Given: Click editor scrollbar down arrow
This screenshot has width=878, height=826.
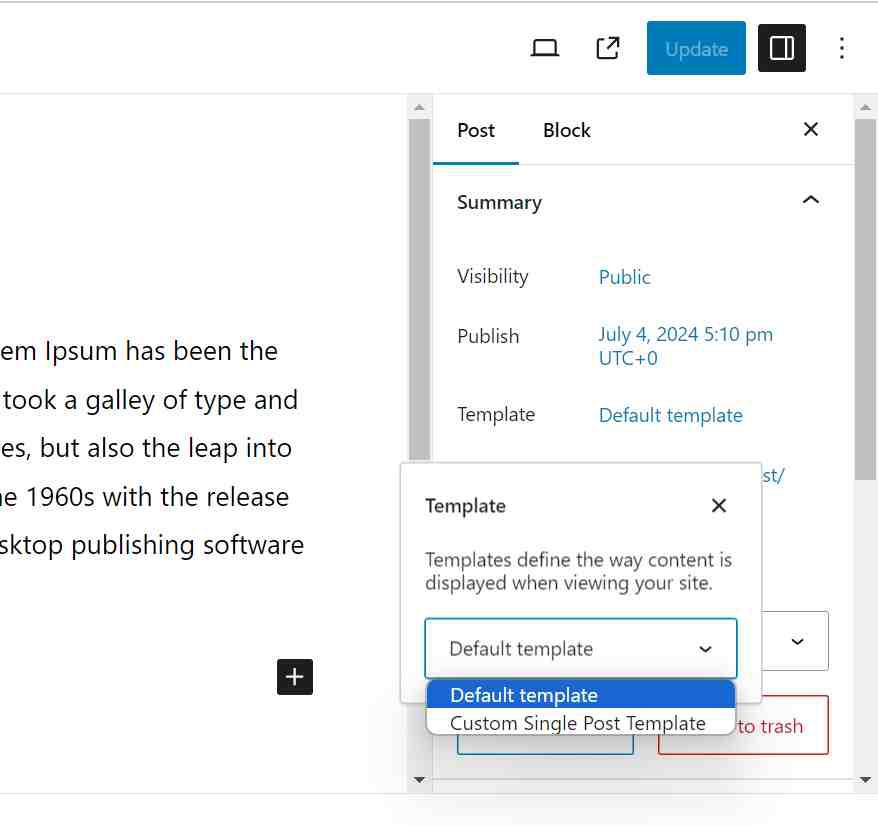Looking at the screenshot, I should click(419, 779).
